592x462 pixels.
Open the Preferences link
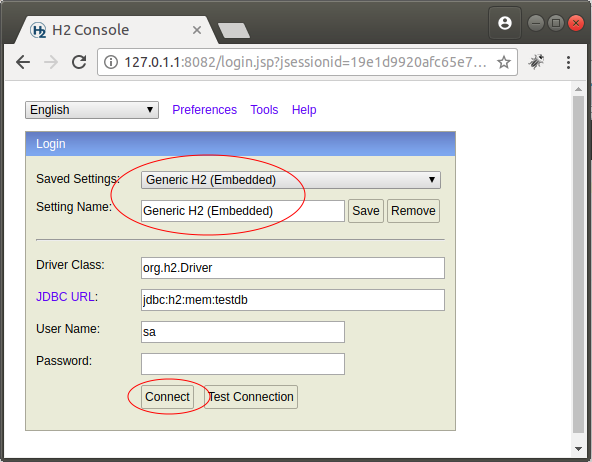coord(204,110)
